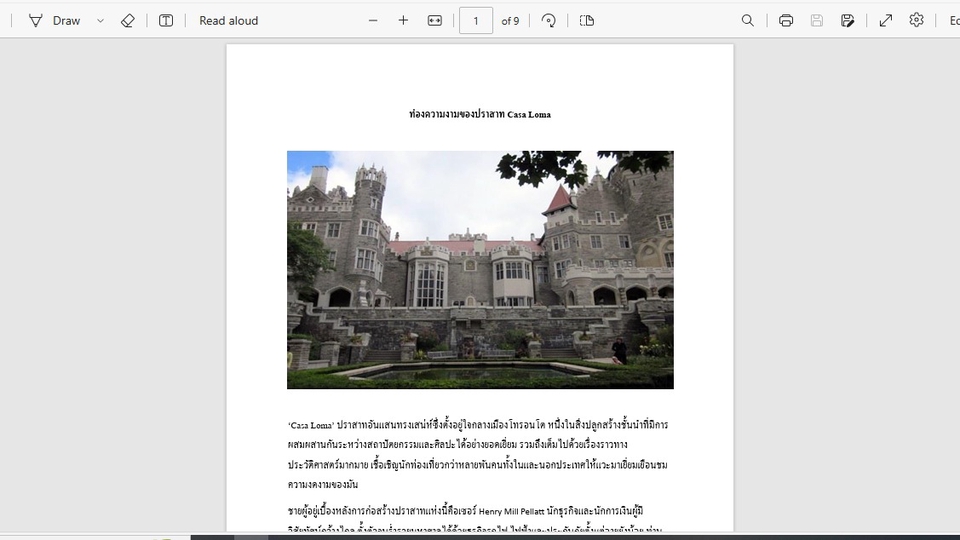Open the Draw tool options dropdown
The image size is (960, 540).
(100, 21)
